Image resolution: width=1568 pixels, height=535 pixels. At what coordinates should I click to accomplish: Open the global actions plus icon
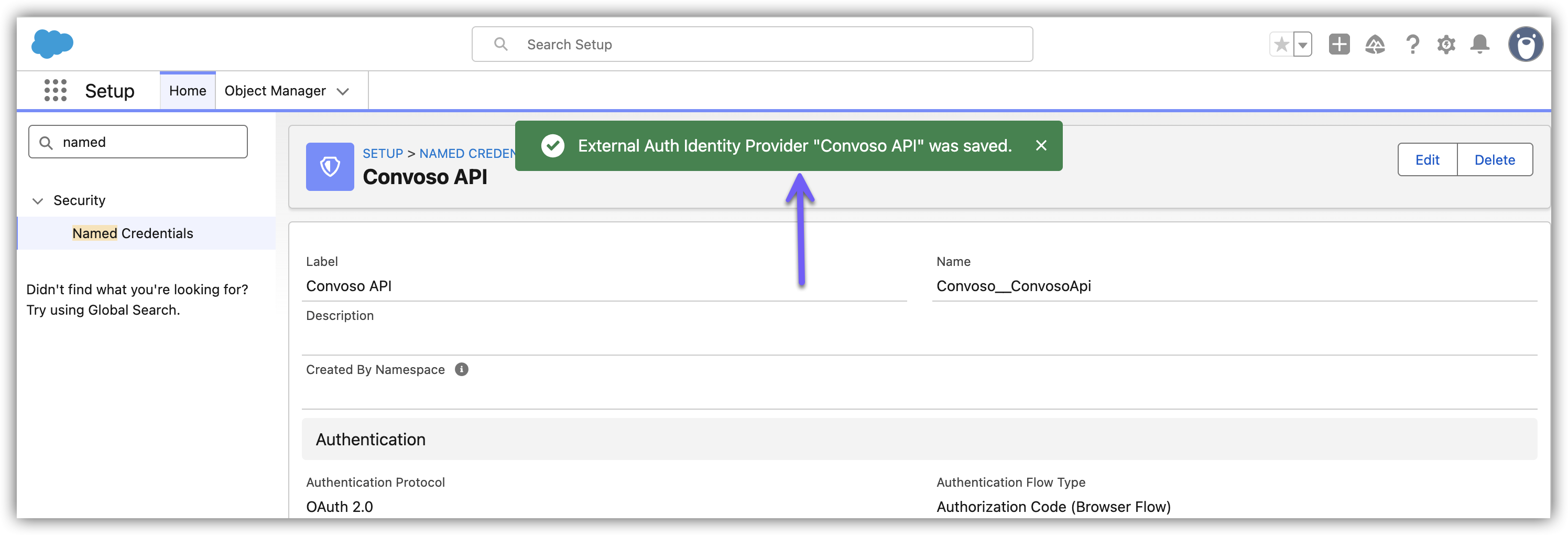point(1338,45)
